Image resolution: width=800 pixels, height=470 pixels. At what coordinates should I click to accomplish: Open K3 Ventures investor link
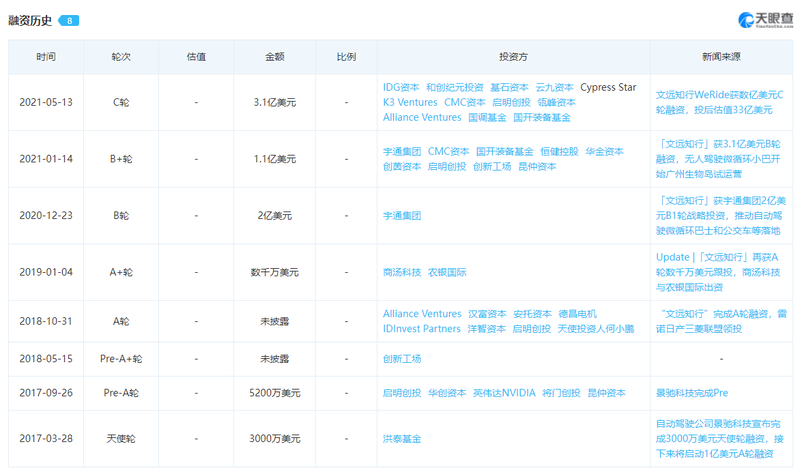point(410,102)
